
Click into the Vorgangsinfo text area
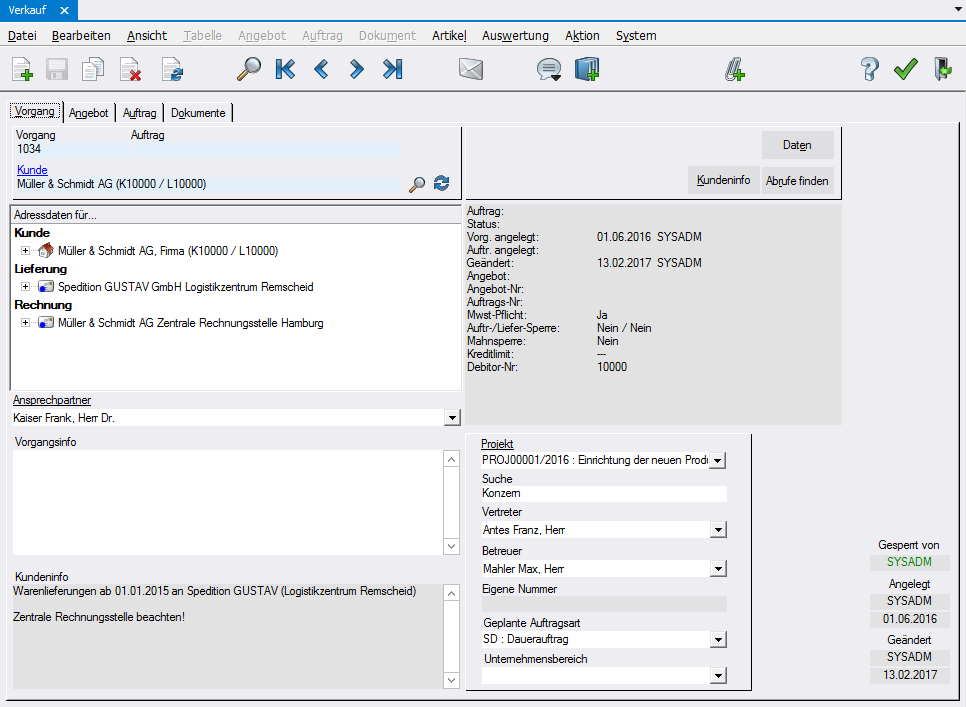point(226,500)
